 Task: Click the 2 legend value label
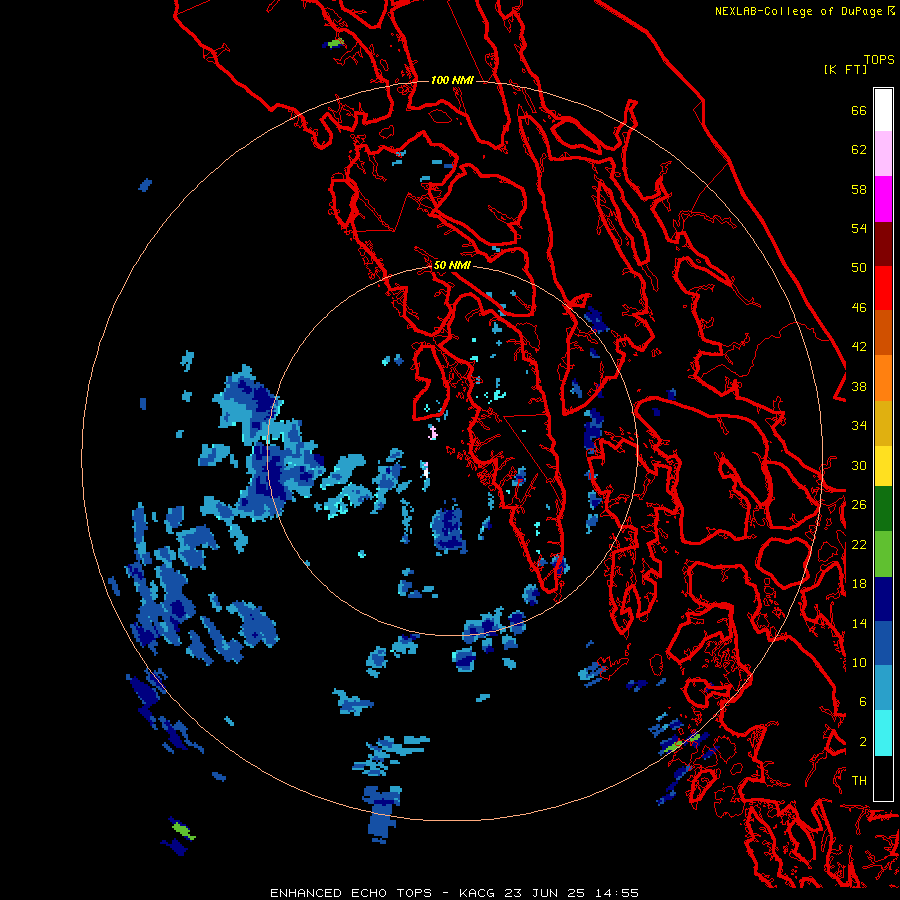pos(863,742)
